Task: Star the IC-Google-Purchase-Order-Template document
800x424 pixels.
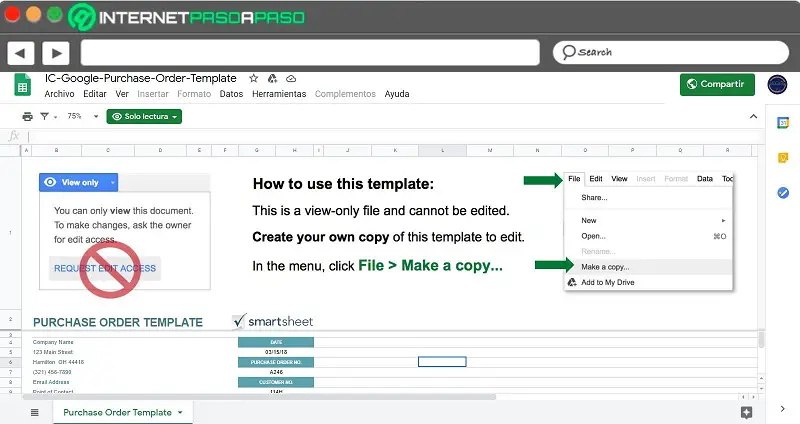Action: (253, 79)
